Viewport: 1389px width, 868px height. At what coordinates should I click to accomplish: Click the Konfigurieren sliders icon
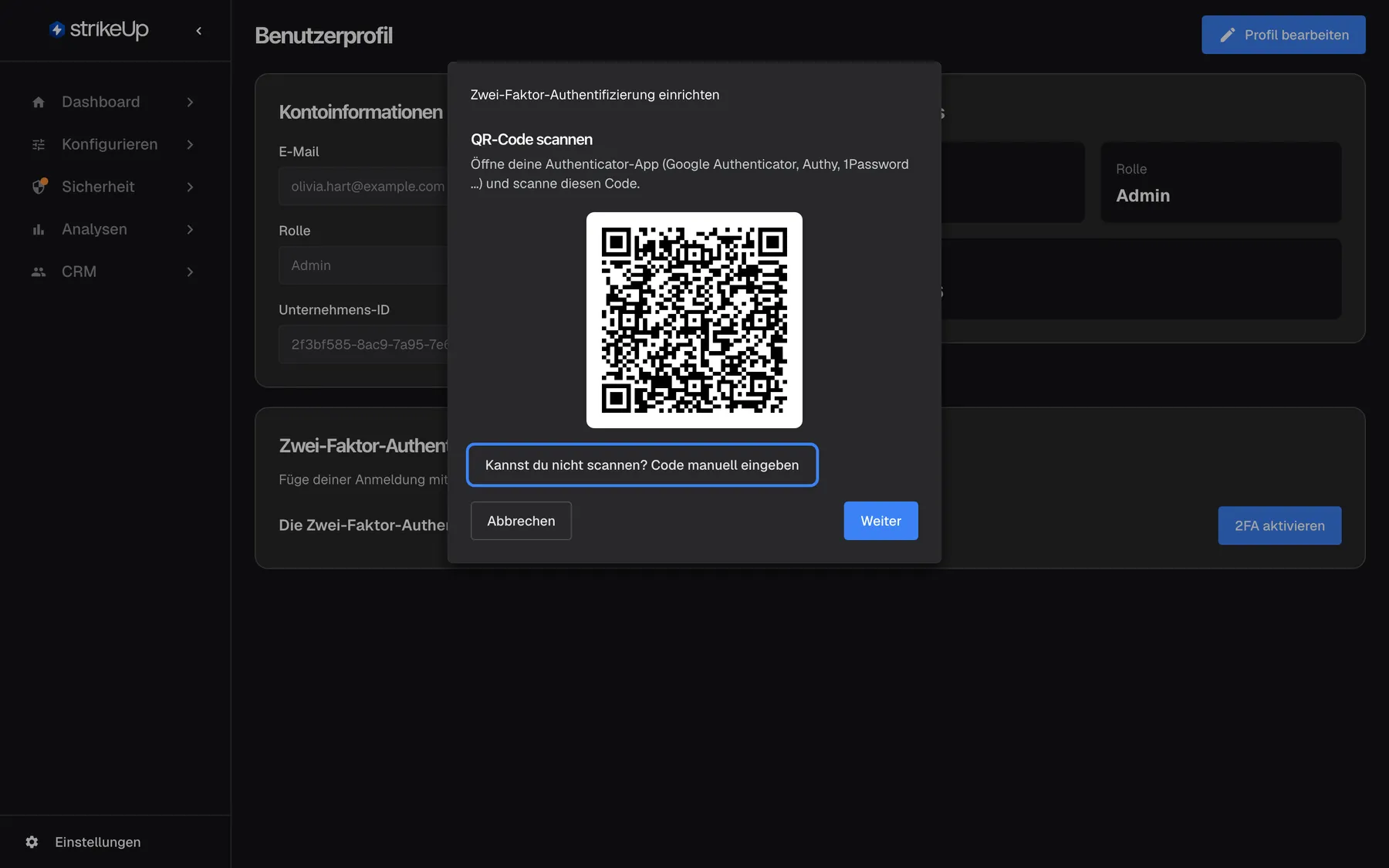pos(39,144)
